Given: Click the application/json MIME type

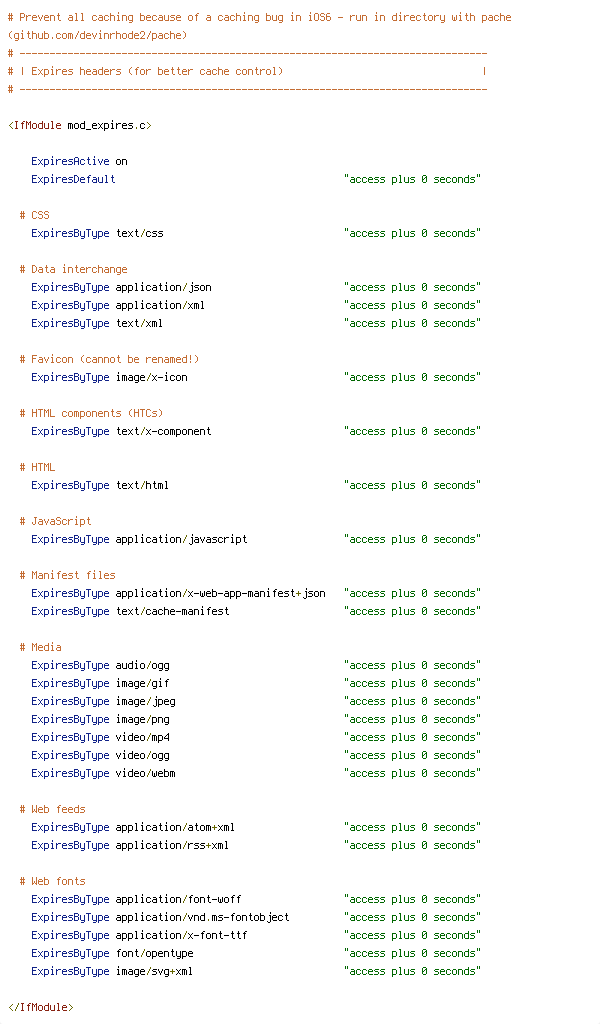Looking at the screenshot, I should point(163,287).
